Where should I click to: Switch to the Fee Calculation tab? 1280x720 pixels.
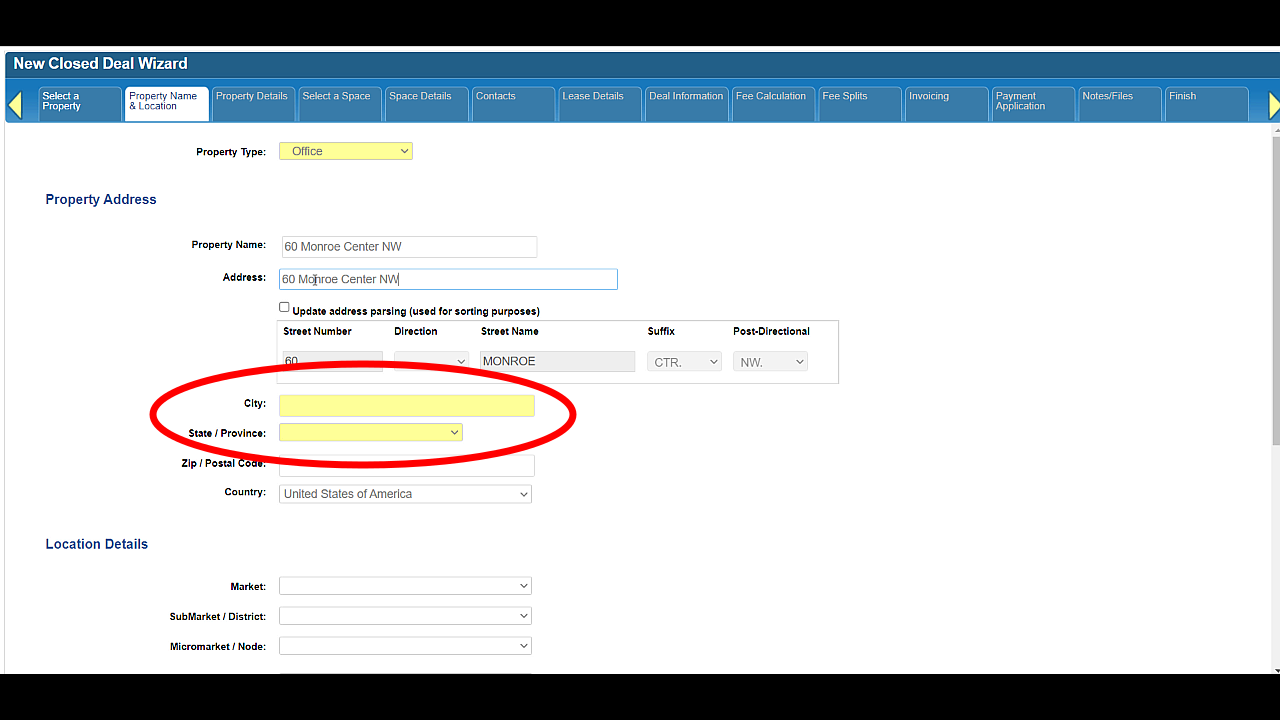(x=772, y=104)
